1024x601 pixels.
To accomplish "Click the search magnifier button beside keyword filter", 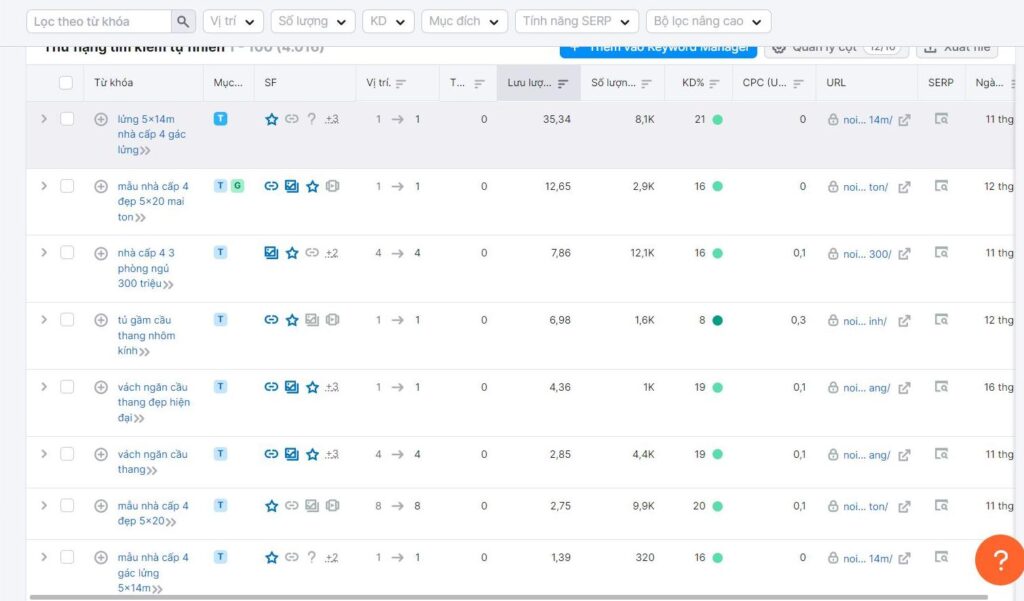I will (183, 21).
